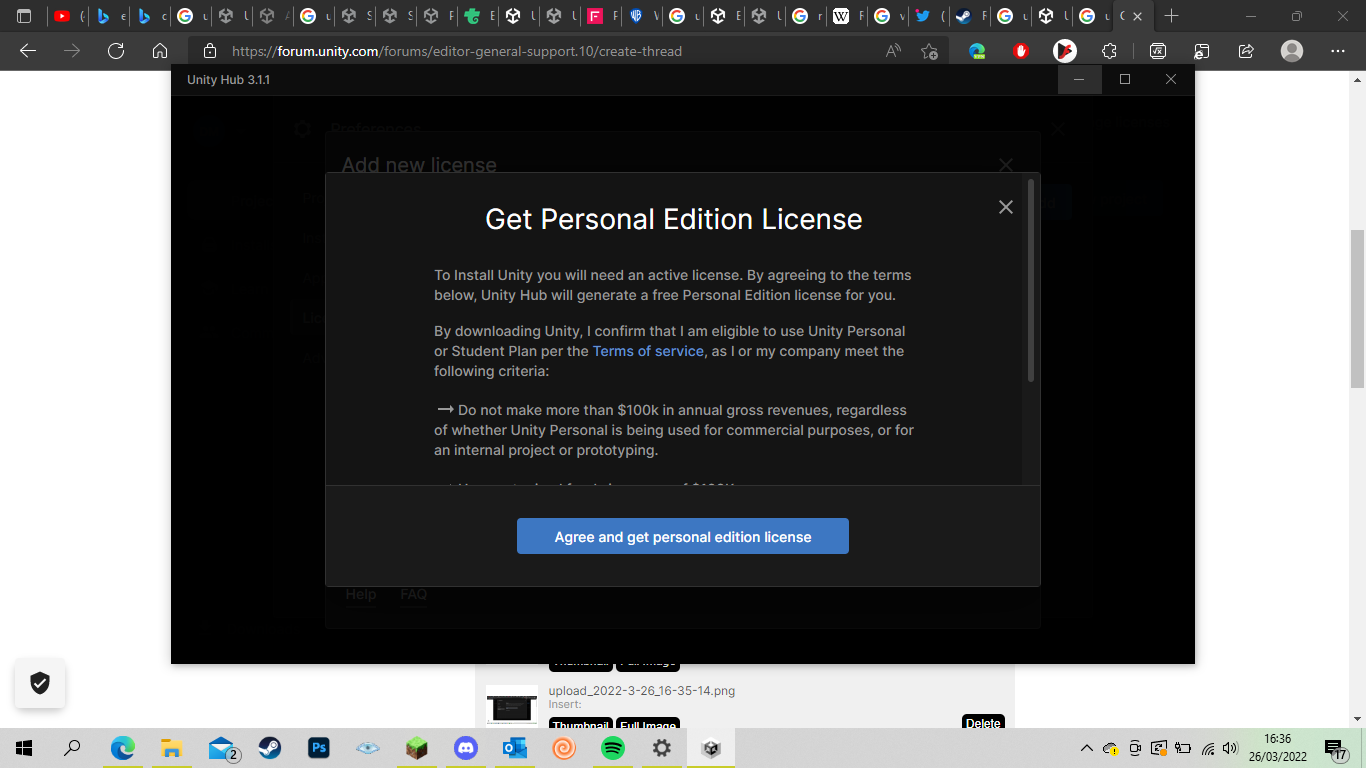
Task: Close the active browser tab
Action: (1137, 16)
